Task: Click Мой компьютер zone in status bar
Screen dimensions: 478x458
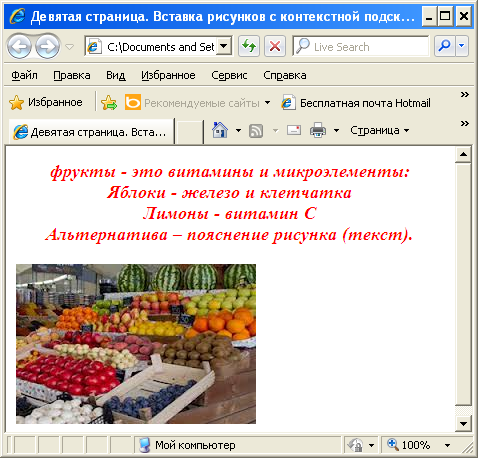Action: [238, 445]
